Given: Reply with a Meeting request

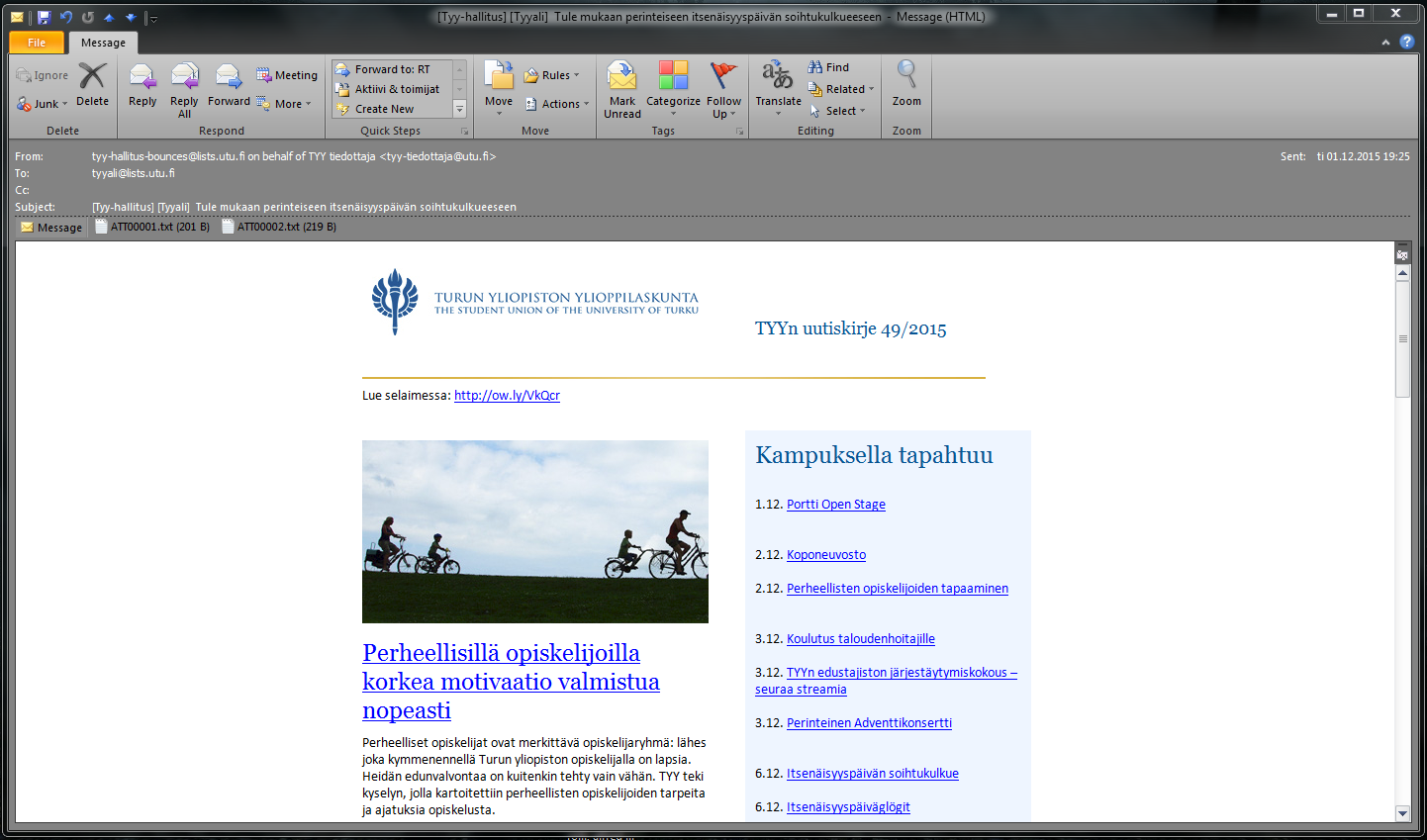Looking at the screenshot, I should [287, 75].
